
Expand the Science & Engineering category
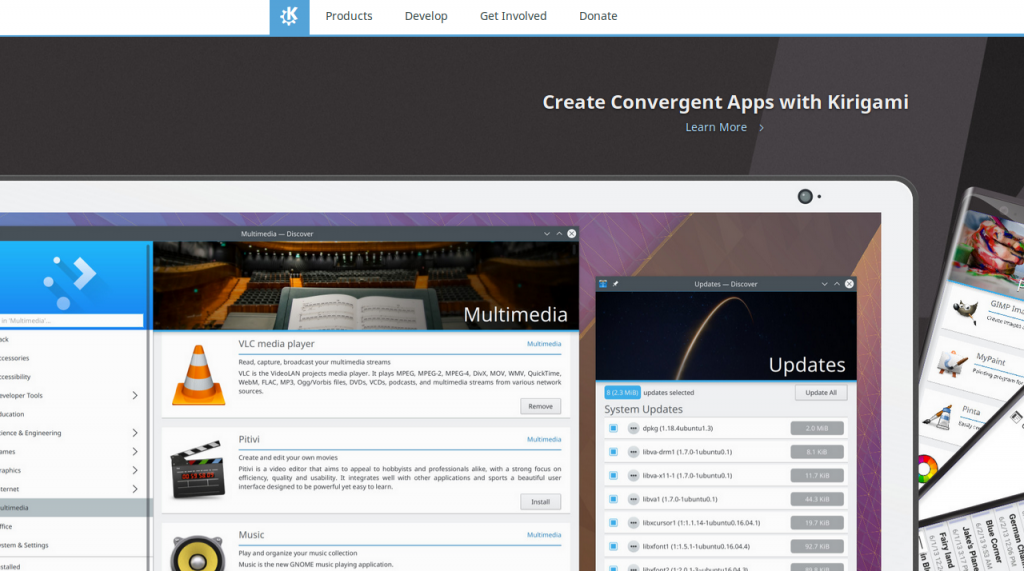tap(135, 432)
